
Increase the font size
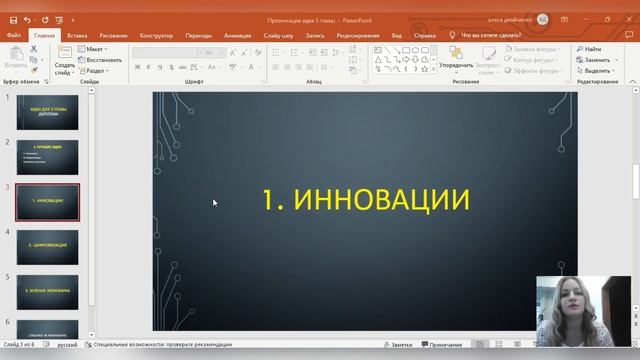click(233, 53)
